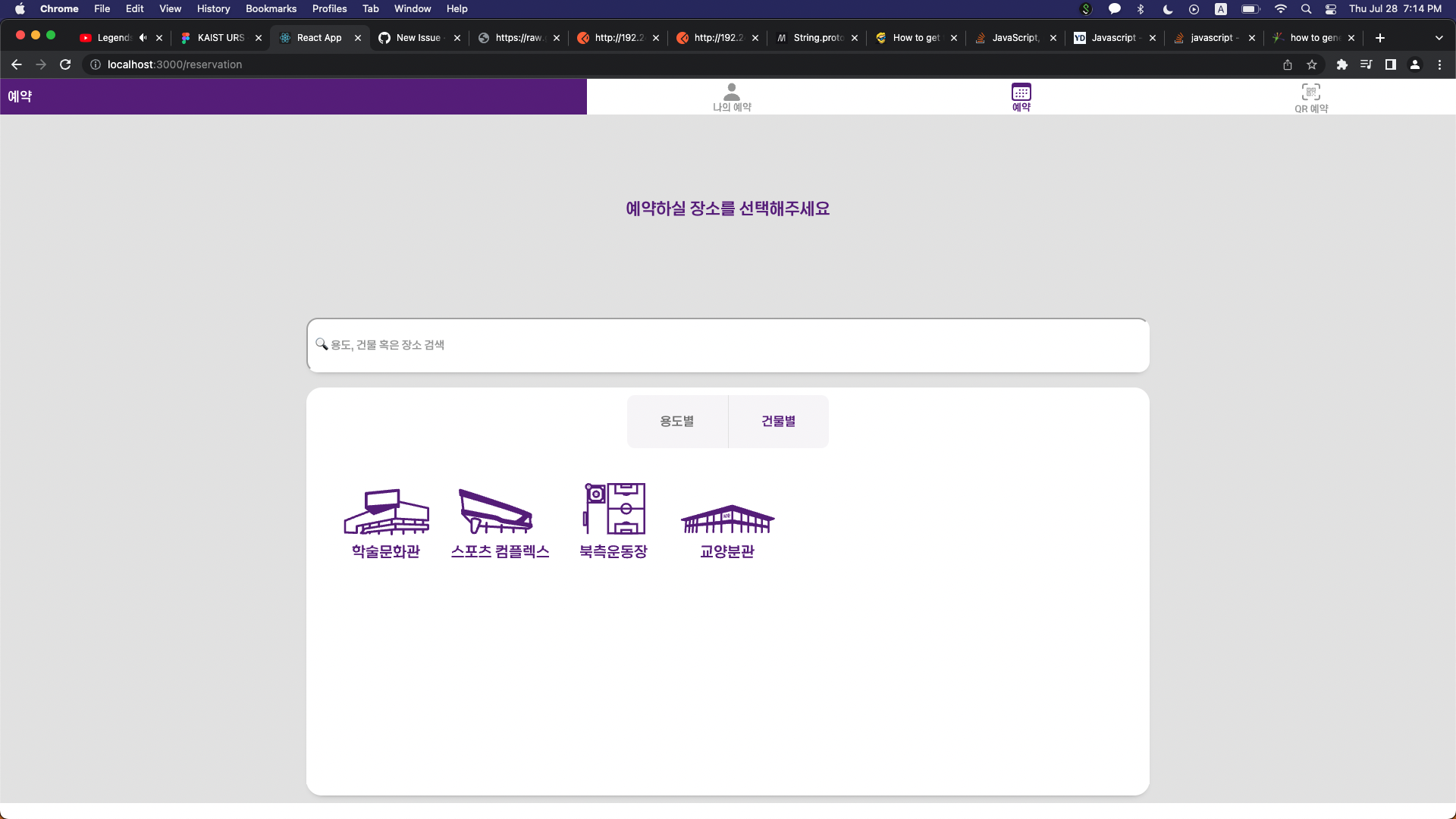Screen dimensions: 1456x819
Task: Bookmark this page with the star icon
Action: pyautogui.click(x=1312, y=64)
